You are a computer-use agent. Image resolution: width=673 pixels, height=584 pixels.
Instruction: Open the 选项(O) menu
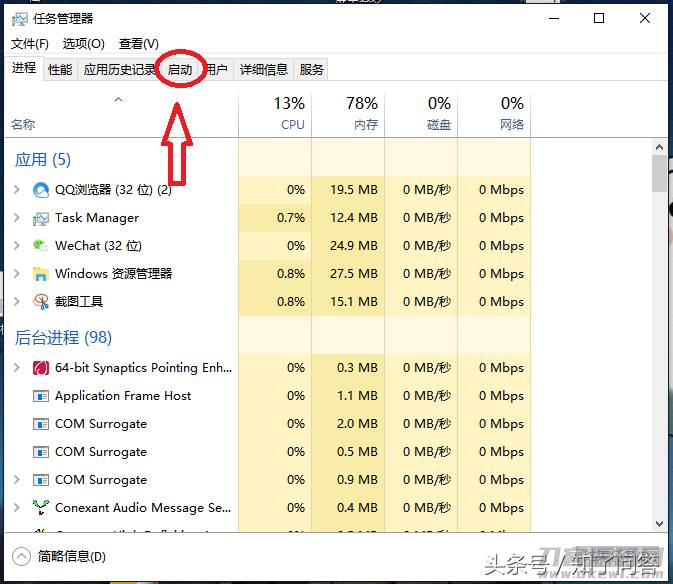point(84,44)
